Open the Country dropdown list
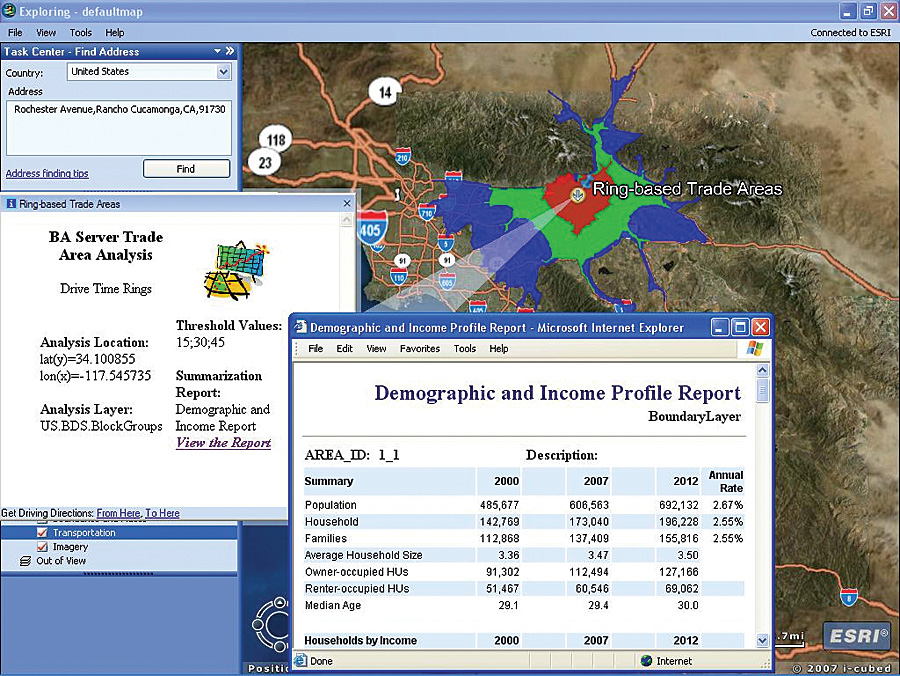This screenshot has width=900, height=676. (x=223, y=72)
